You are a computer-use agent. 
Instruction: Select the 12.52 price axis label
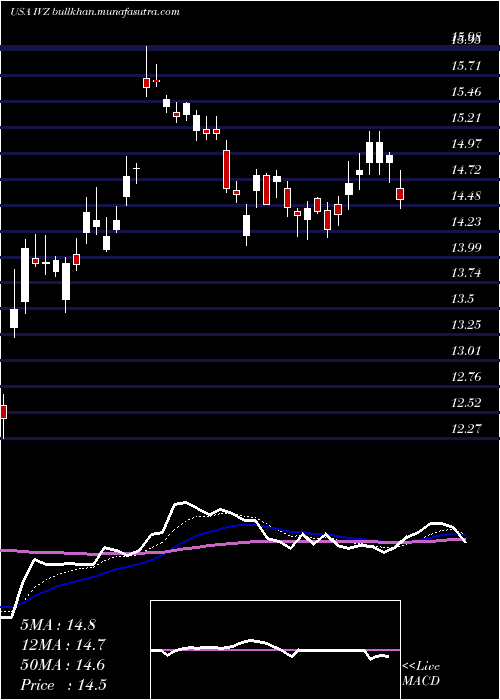(x=466, y=403)
